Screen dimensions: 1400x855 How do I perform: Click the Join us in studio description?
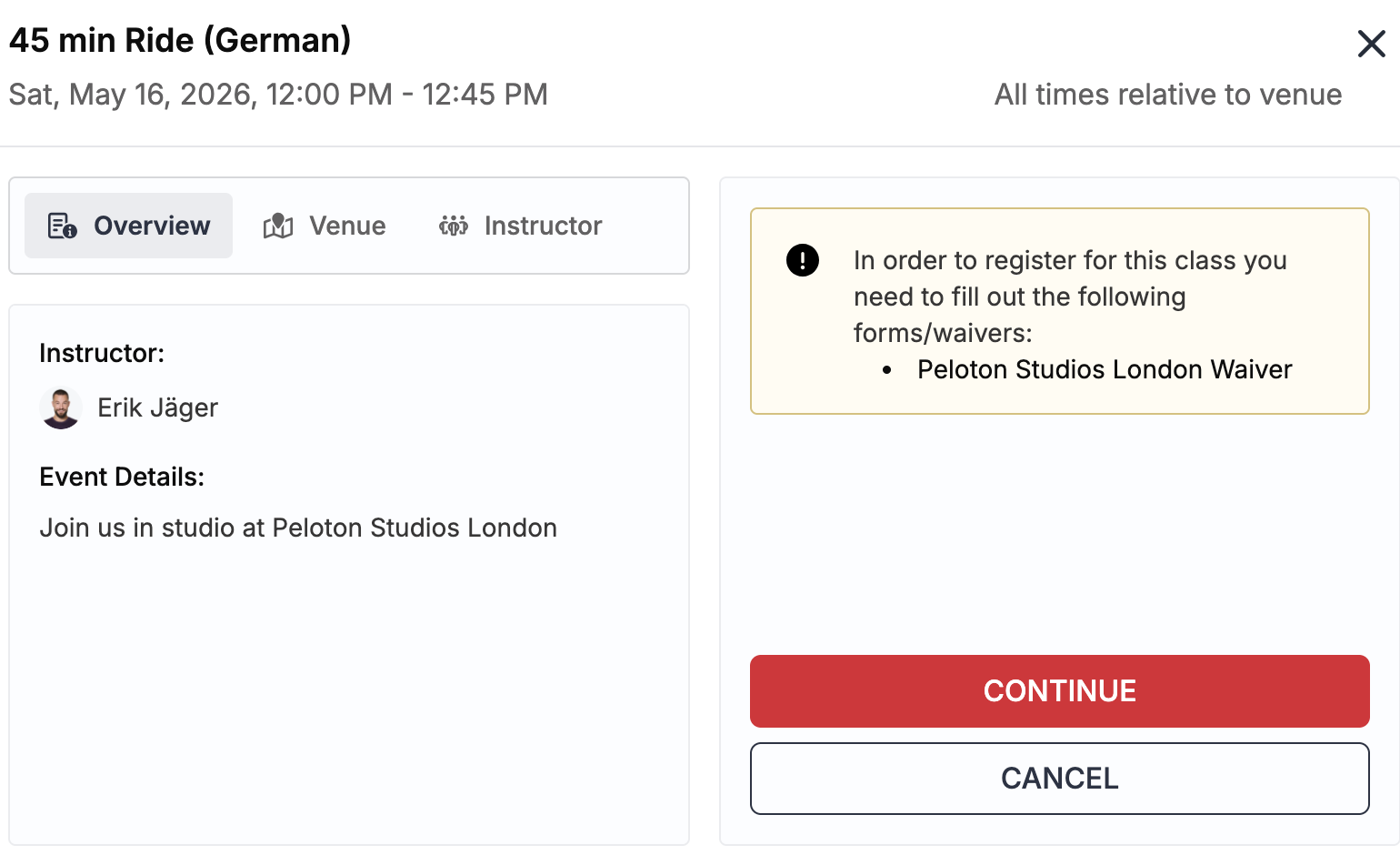(x=298, y=528)
